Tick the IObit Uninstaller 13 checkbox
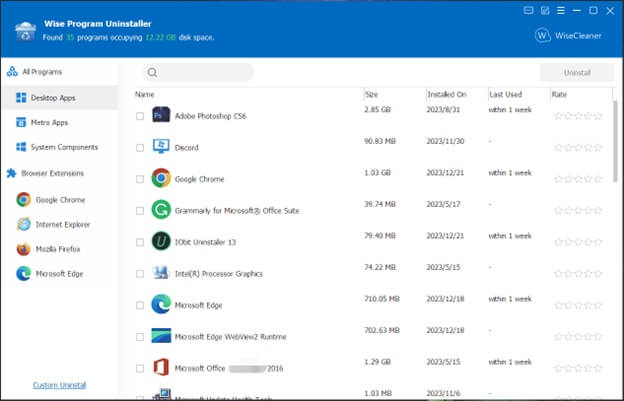624x401 pixels. [140, 242]
